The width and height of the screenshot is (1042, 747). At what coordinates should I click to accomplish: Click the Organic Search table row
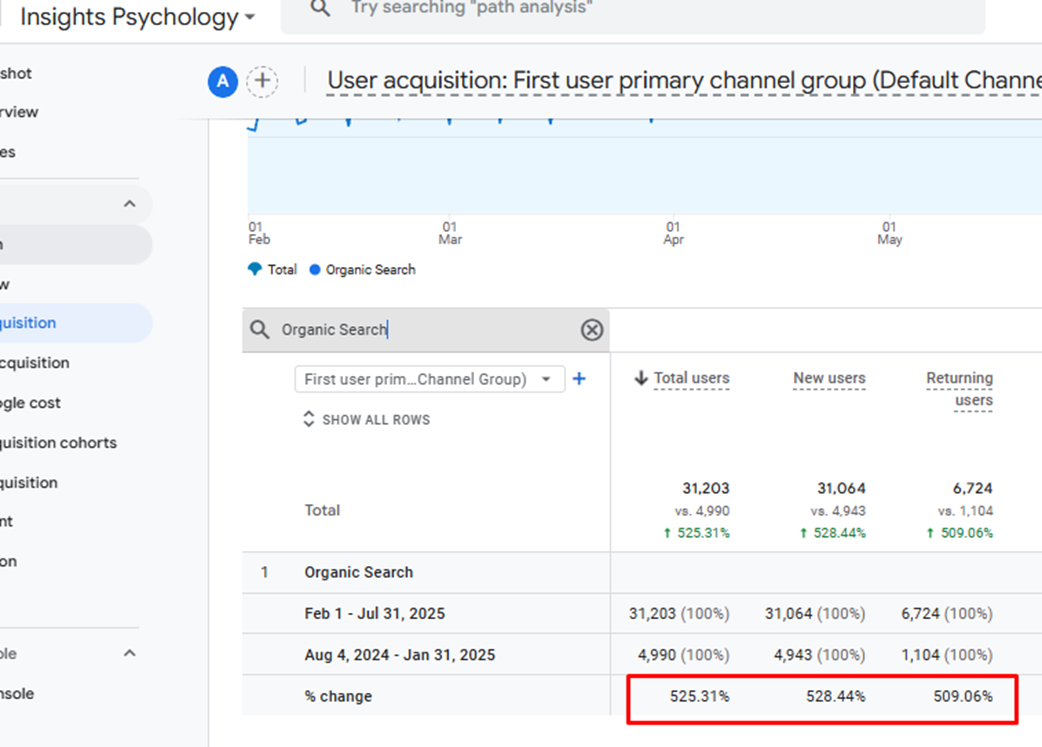(358, 572)
